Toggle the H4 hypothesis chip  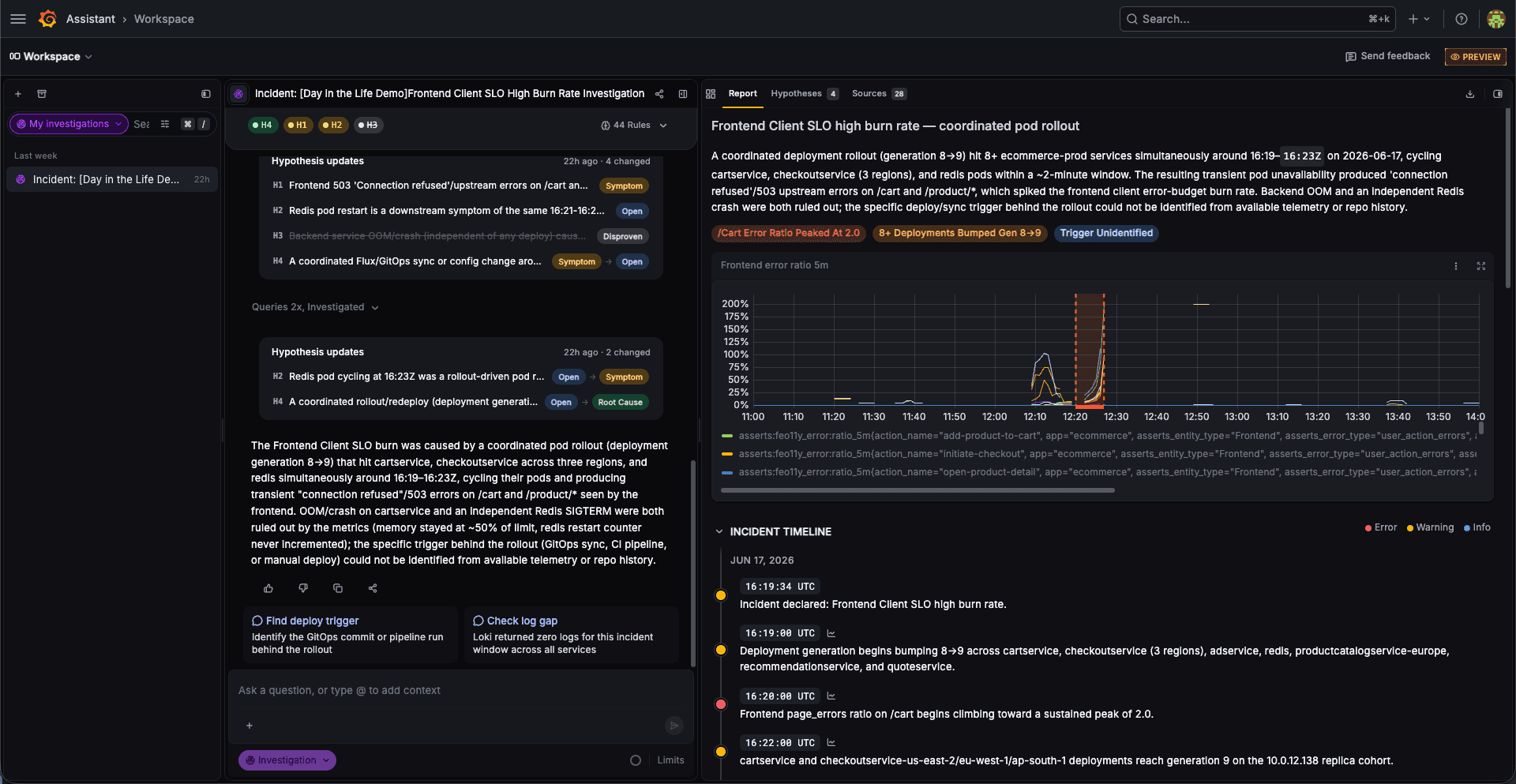click(x=262, y=125)
